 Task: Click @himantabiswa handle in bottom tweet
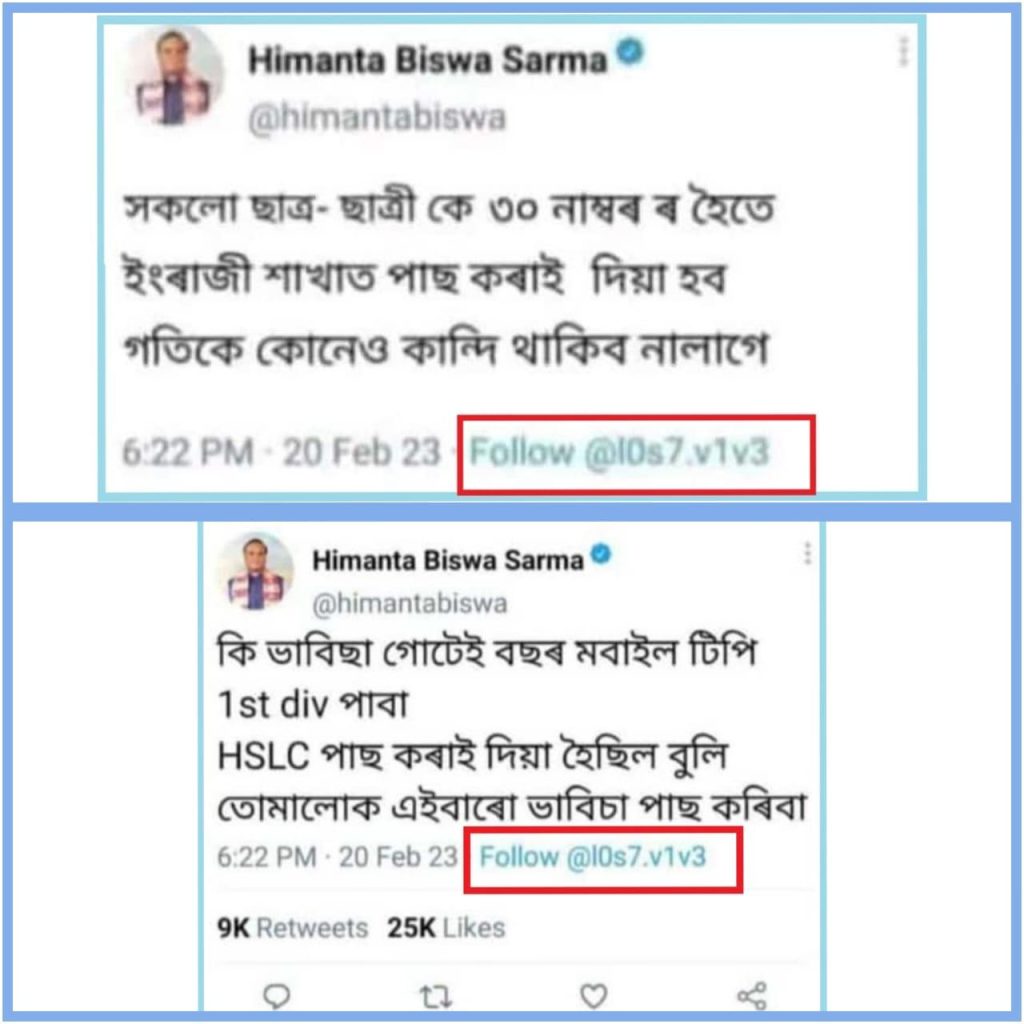point(409,603)
